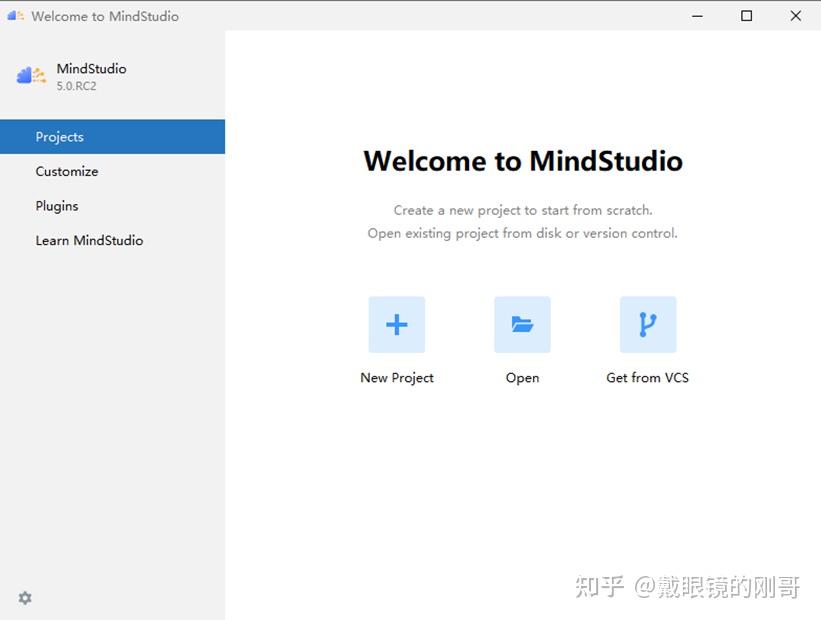Get a project from VCS
The width and height of the screenshot is (821, 620).
pyautogui.click(x=647, y=377)
